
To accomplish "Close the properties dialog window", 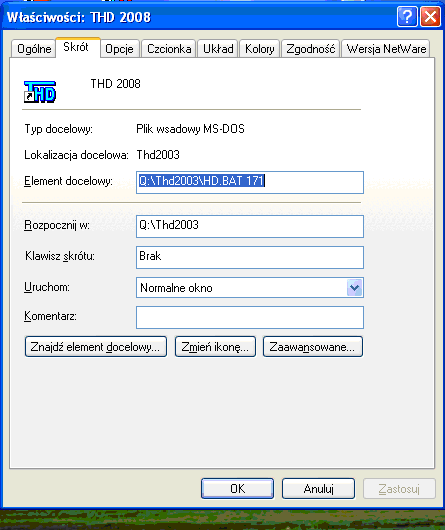I will pyautogui.click(x=430, y=16).
